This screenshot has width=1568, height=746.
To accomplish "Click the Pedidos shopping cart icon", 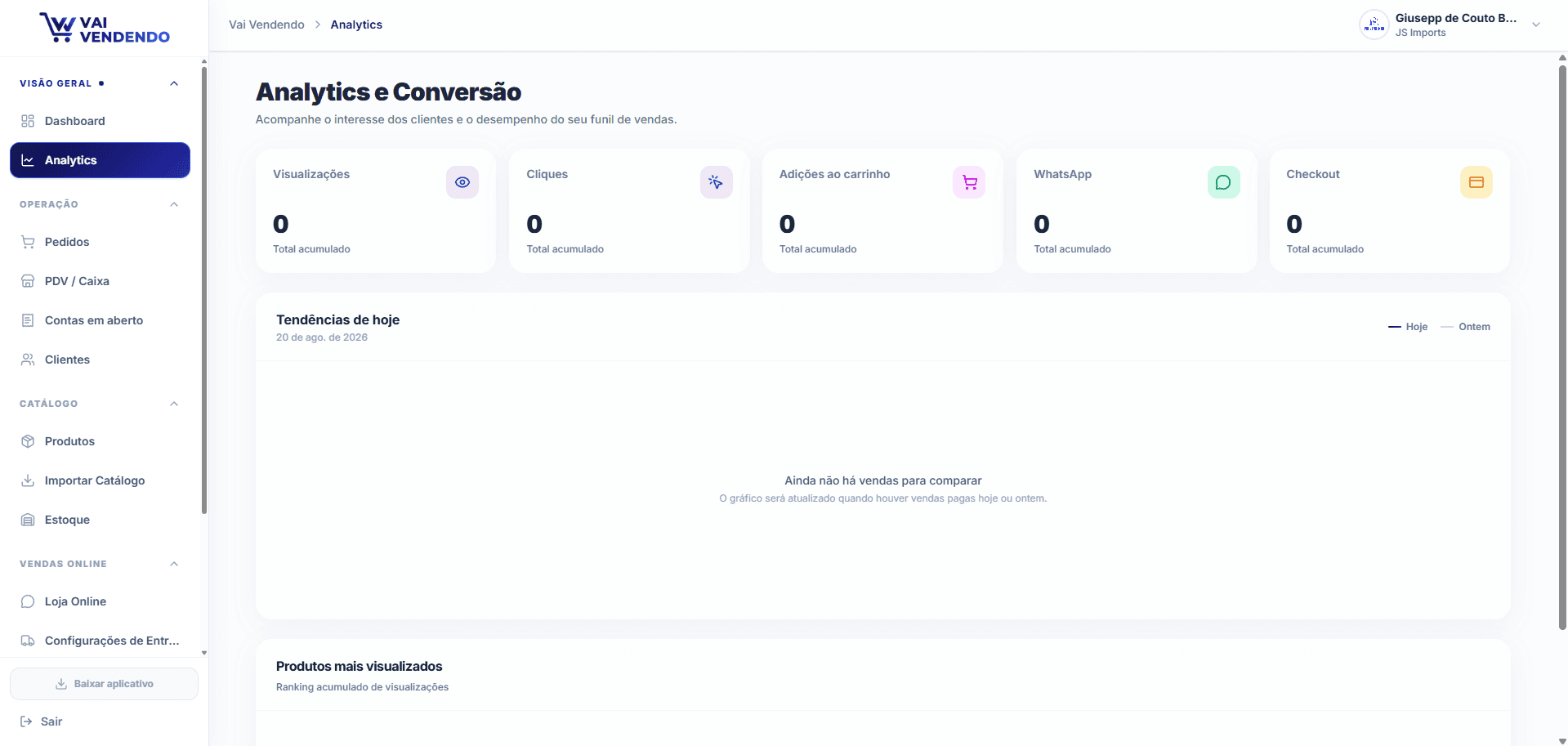I will click(x=28, y=242).
